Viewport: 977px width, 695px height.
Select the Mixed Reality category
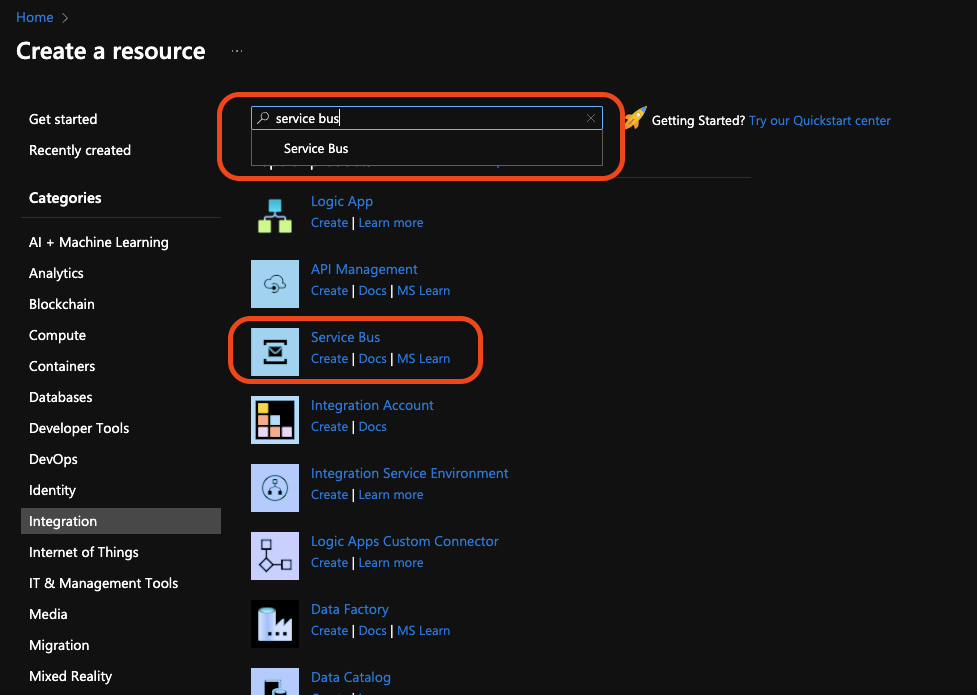(70, 676)
